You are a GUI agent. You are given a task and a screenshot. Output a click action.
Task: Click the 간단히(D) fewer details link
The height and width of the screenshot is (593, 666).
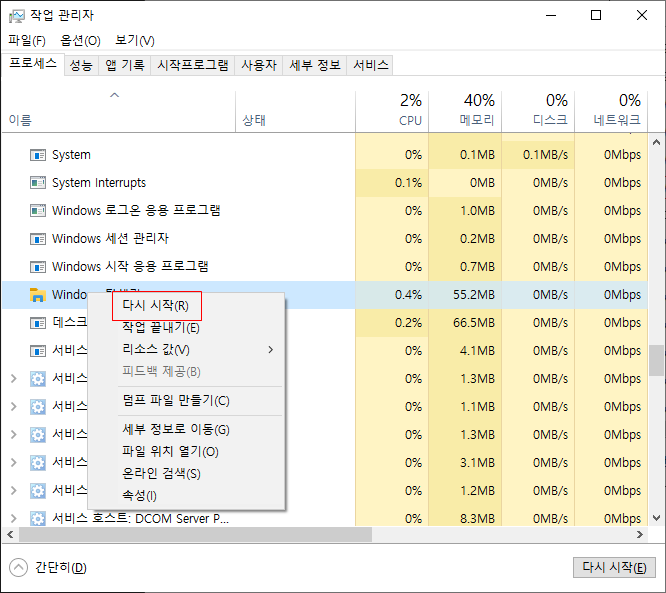(61, 568)
